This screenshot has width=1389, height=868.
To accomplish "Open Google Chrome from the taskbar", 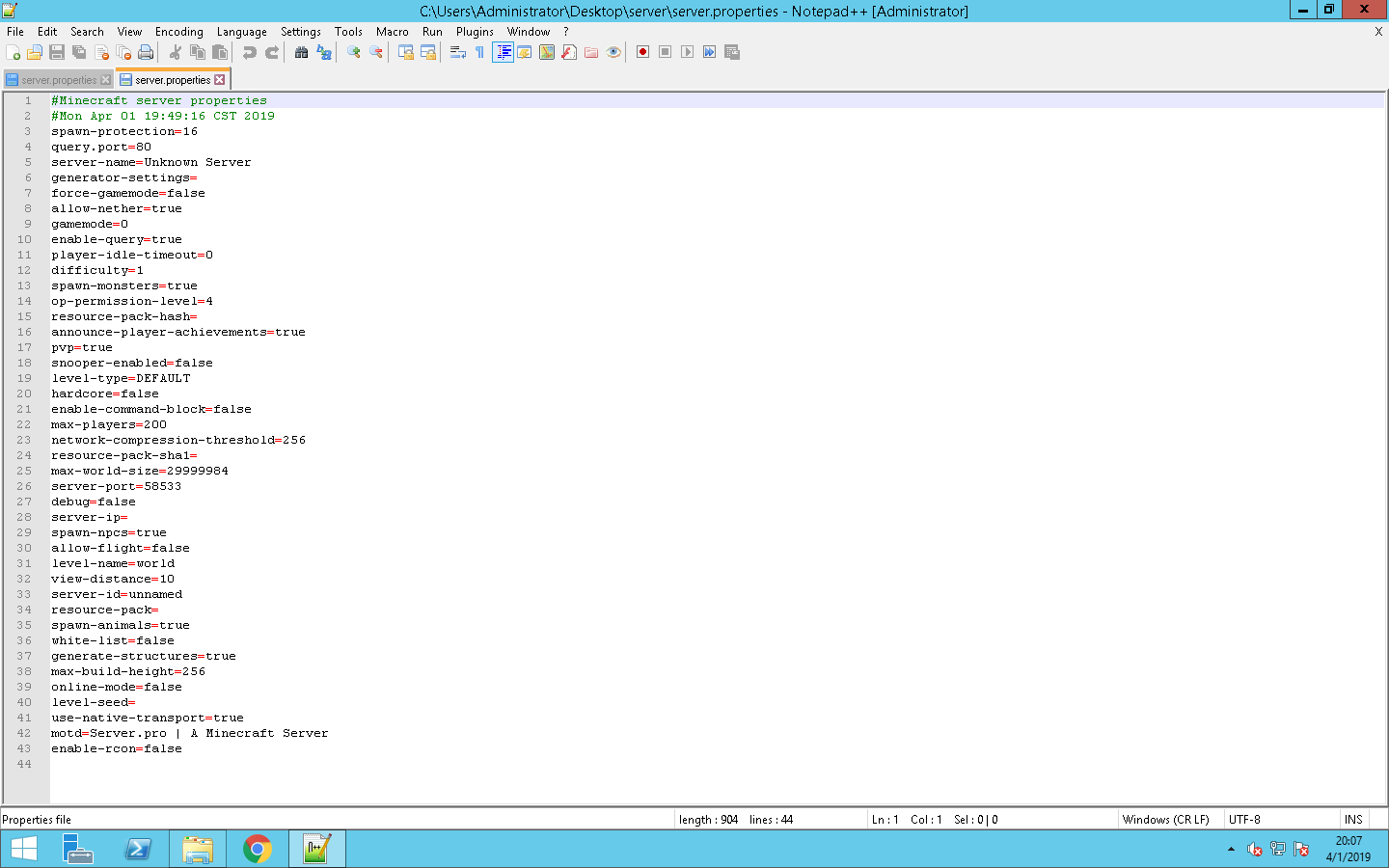I will pos(258,849).
